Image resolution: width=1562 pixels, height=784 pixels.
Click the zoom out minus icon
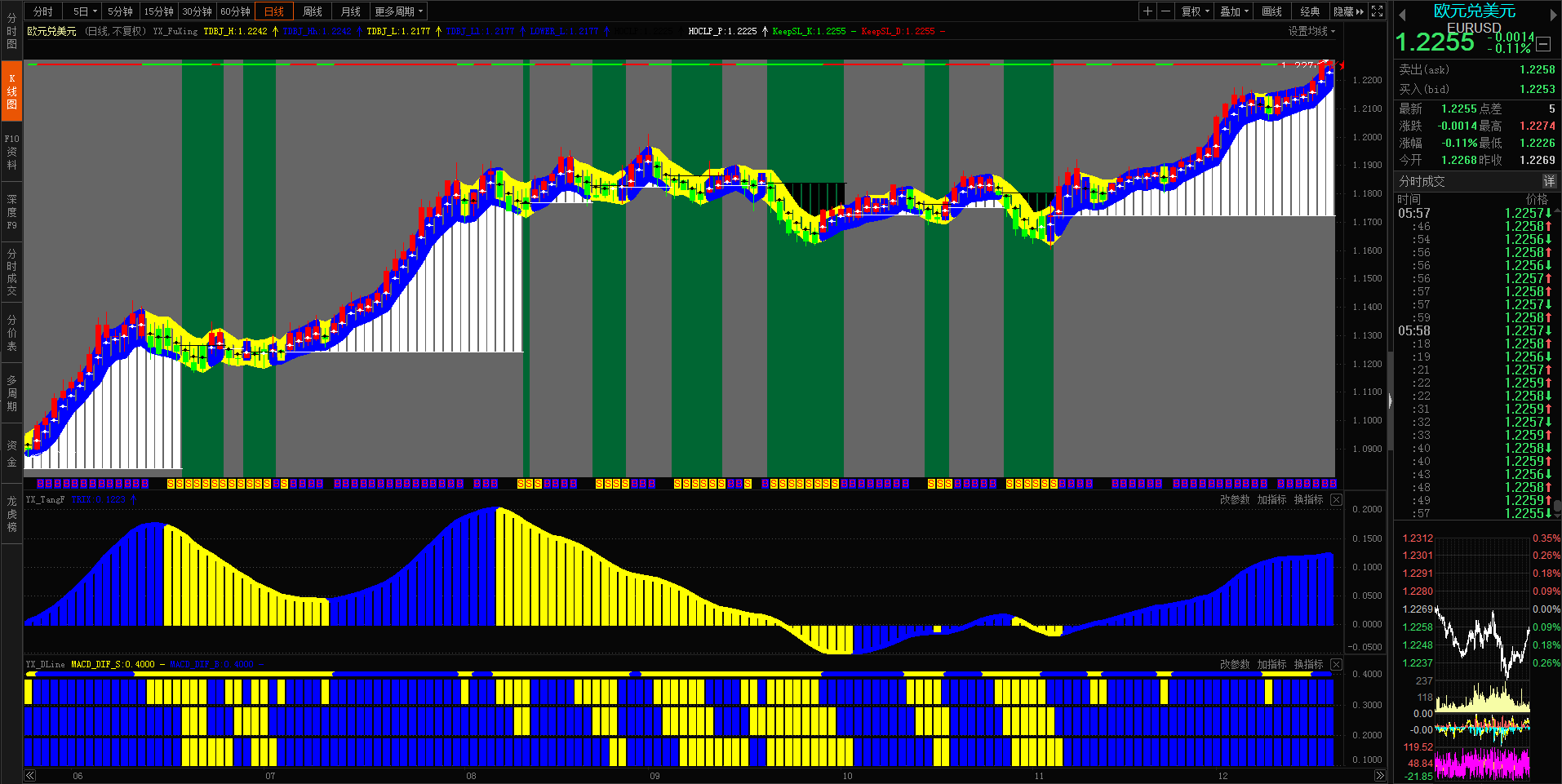coord(1165,11)
